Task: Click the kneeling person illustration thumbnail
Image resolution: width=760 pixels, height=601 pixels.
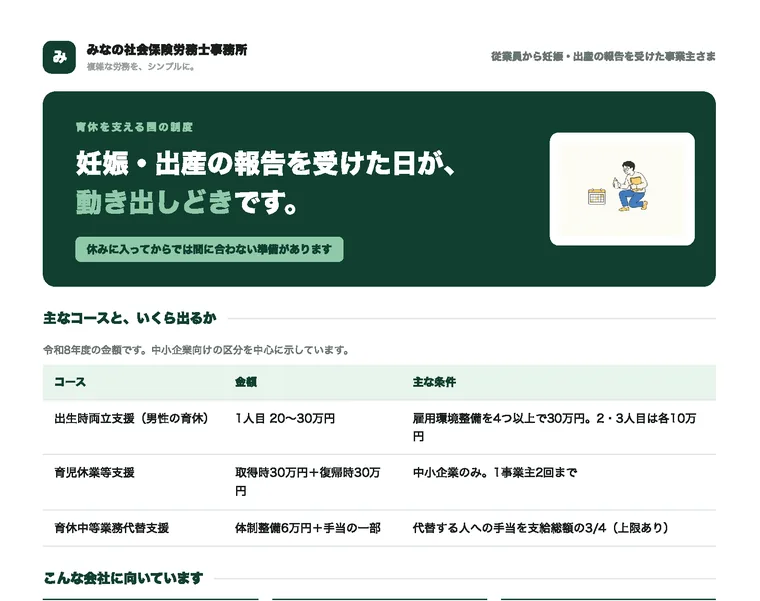Action: (x=622, y=189)
